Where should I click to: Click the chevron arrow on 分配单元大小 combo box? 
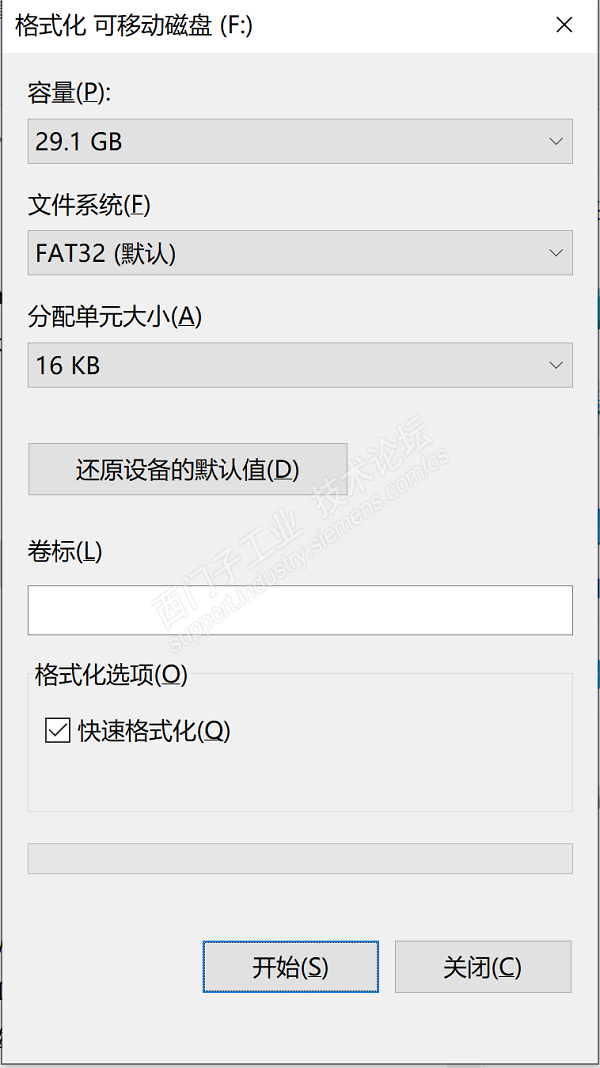[557, 365]
